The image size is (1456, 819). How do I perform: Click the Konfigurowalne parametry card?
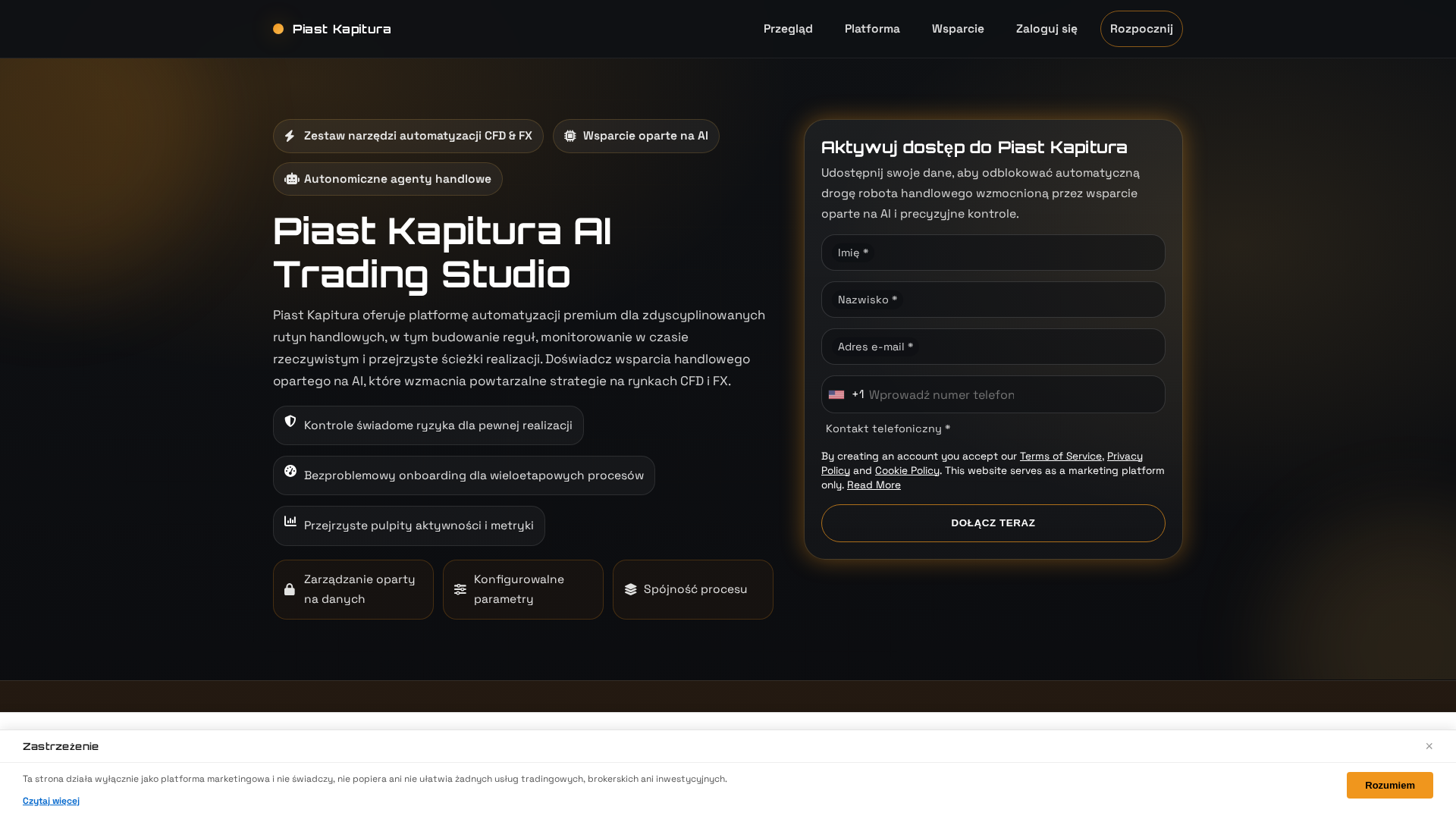click(x=523, y=589)
